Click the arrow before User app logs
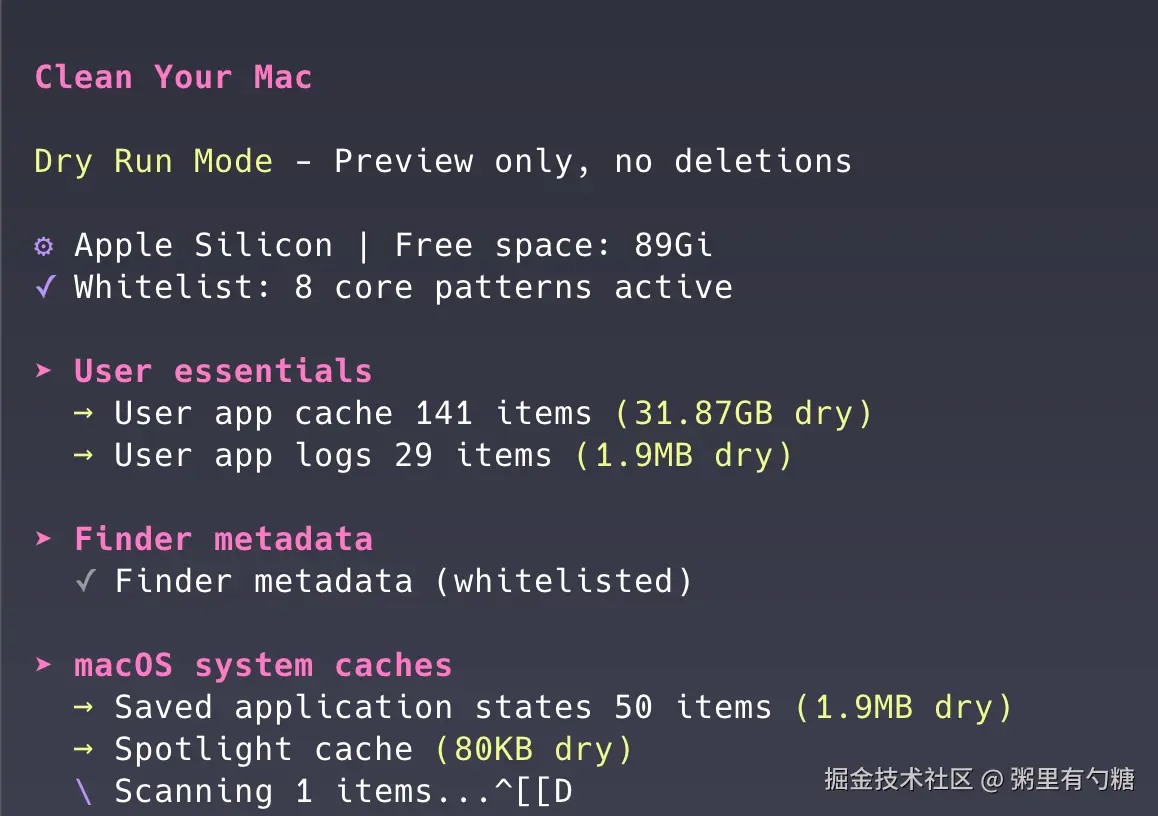 point(84,455)
